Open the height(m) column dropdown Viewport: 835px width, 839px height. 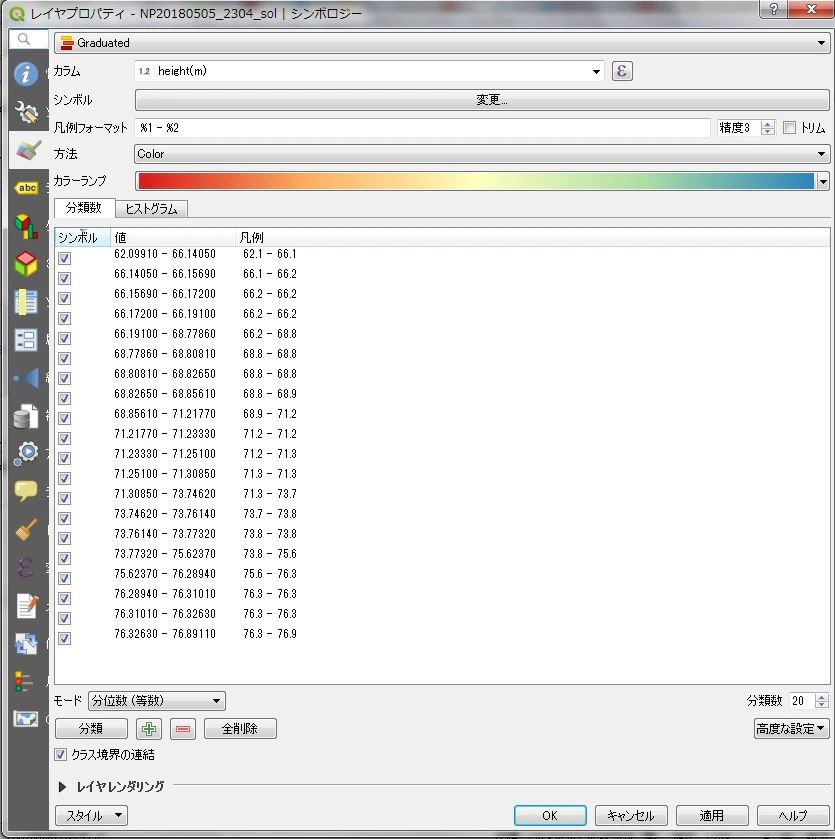(369, 71)
